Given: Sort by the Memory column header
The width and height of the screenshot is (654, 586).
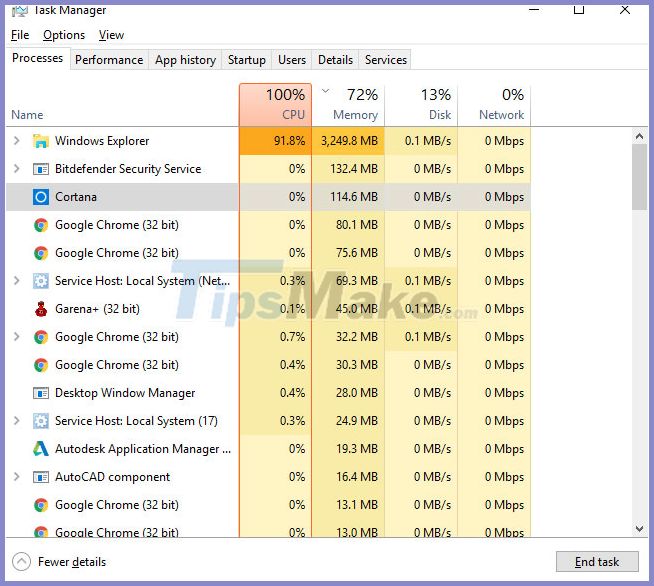Looking at the screenshot, I should click(x=348, y=105).
